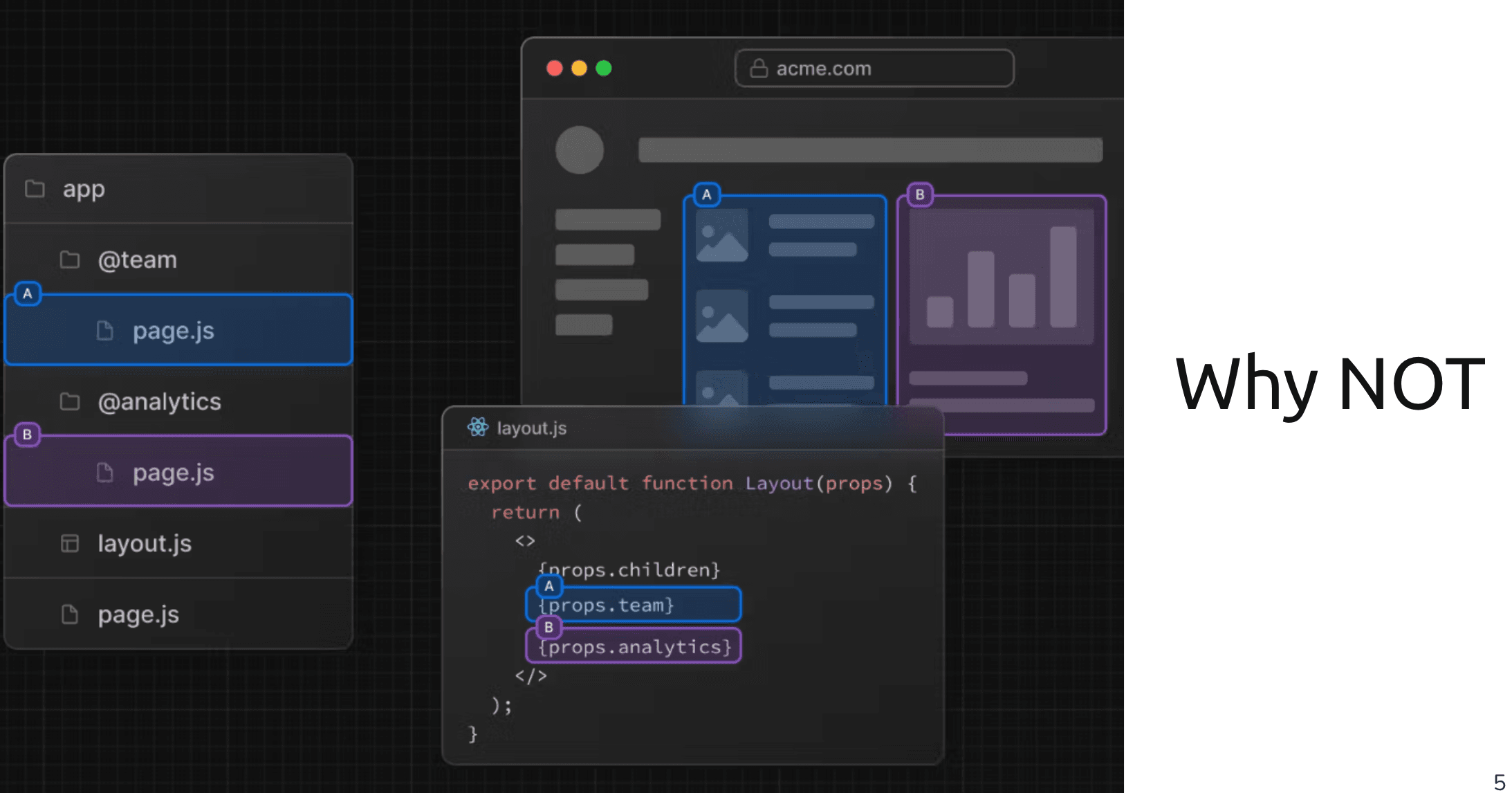Select layout.js in the file tree

pos(178,543)
